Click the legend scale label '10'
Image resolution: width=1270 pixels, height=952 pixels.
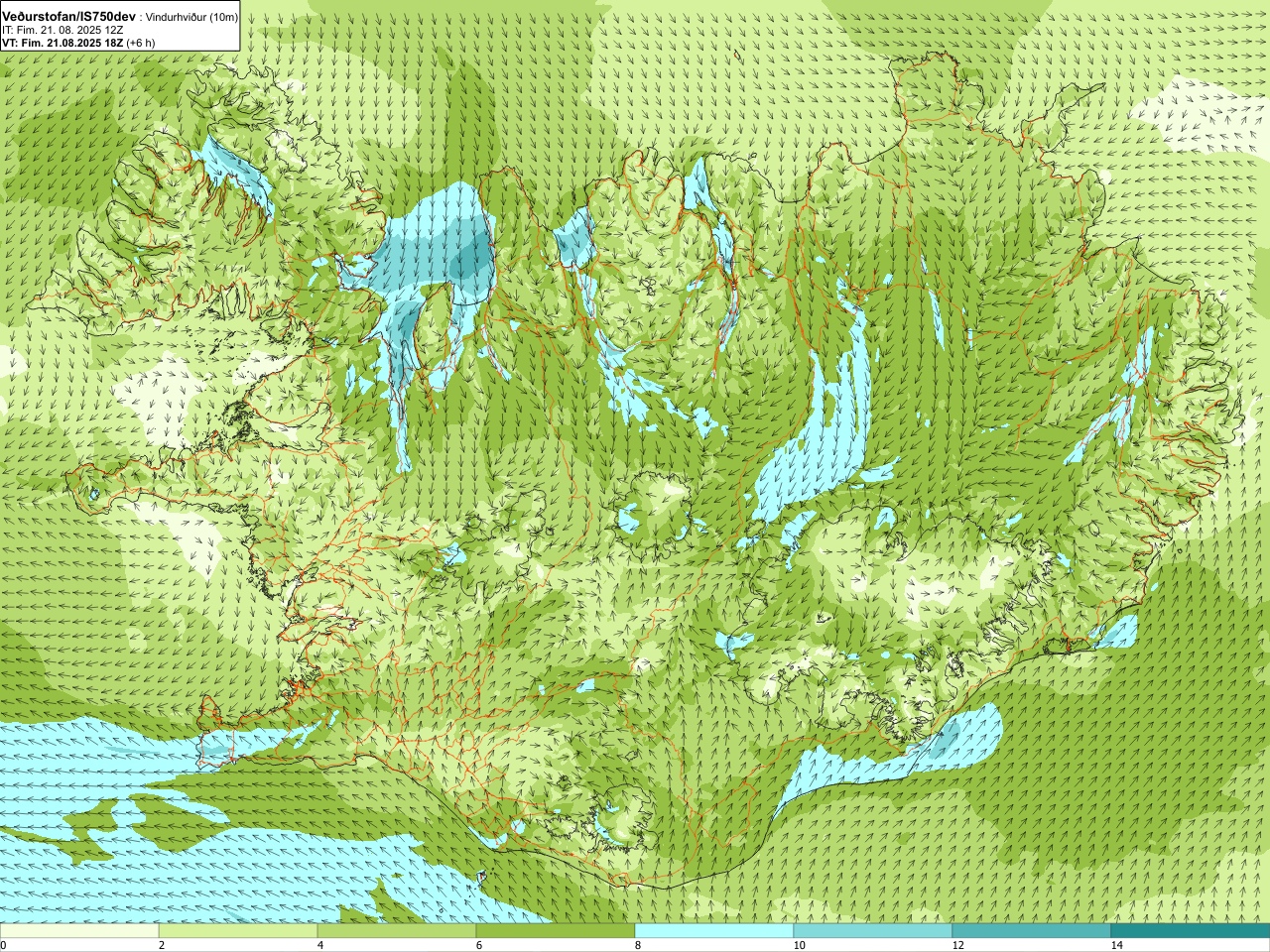tap(799, 945)
